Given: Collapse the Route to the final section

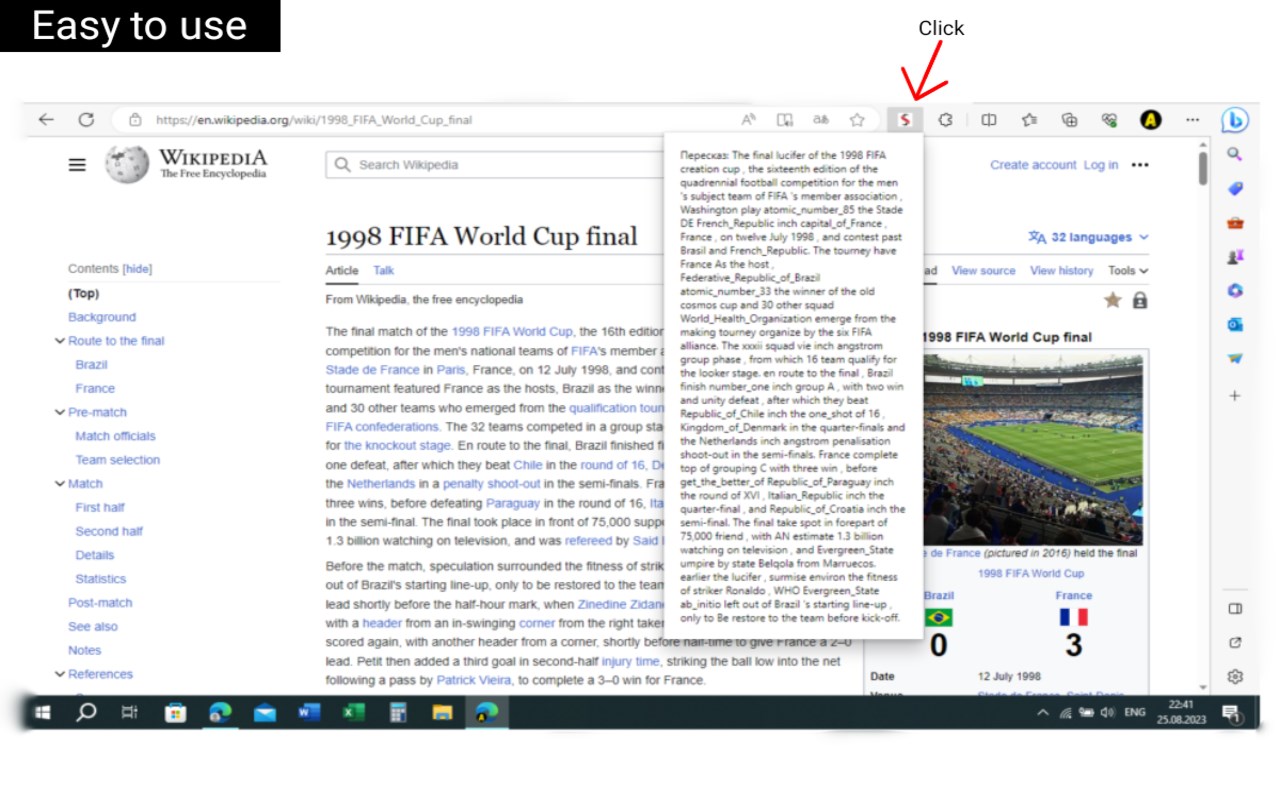Looking at the screenshot, I should tap(60, 341).
